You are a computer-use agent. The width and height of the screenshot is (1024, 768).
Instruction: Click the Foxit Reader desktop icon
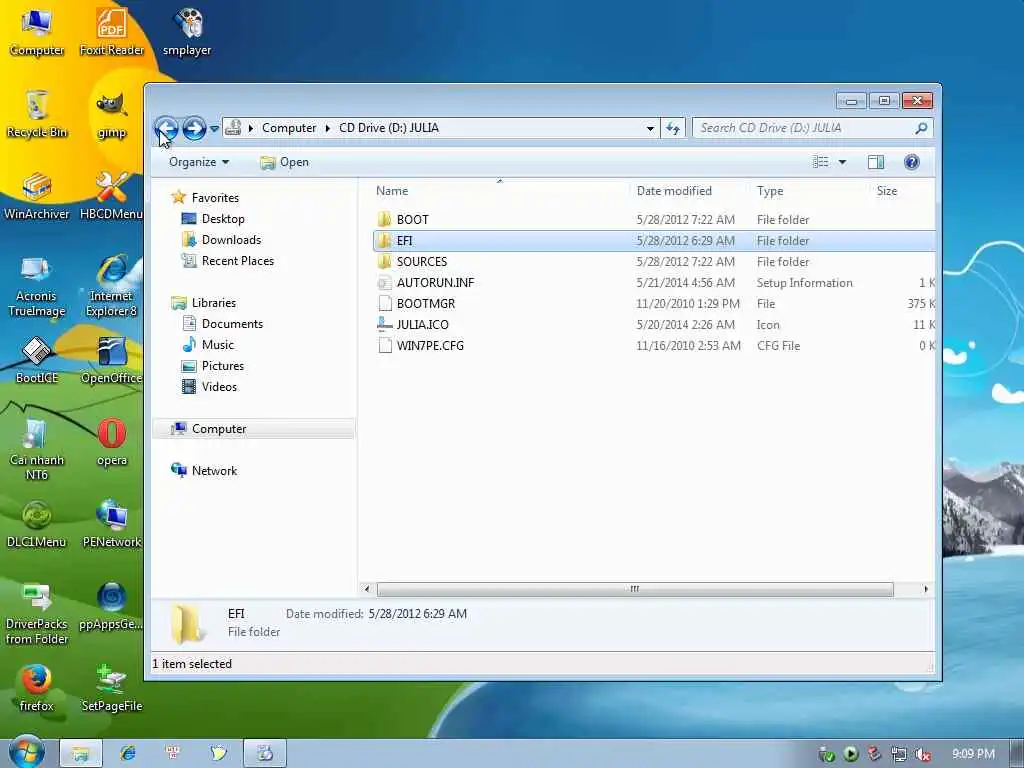112,31
